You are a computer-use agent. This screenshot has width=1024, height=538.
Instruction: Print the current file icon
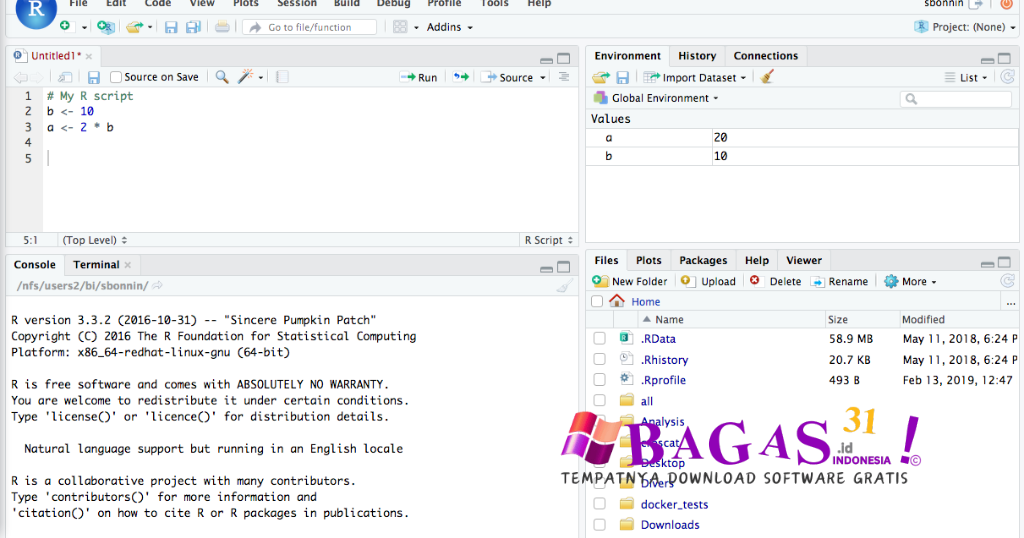pyautogui.click(x=222, y=27)
